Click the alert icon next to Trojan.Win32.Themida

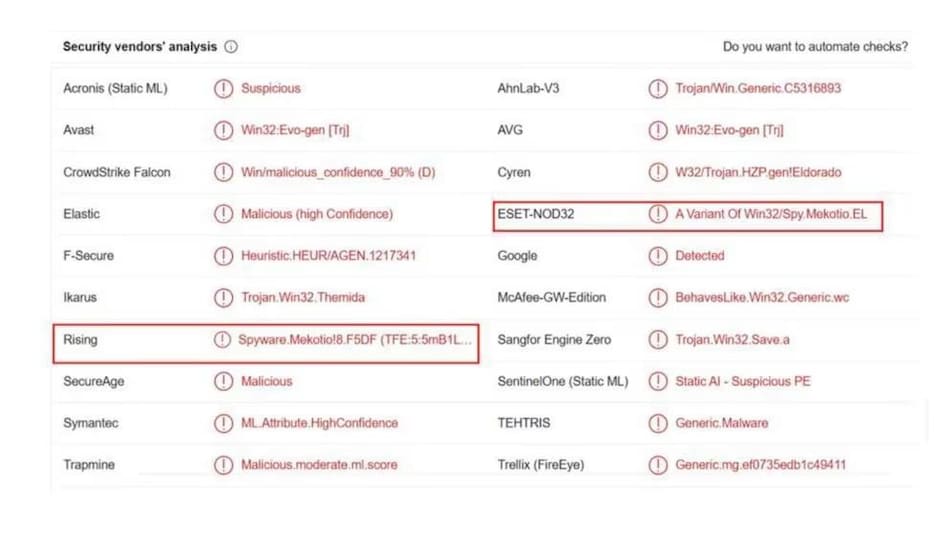pos(223,298)
